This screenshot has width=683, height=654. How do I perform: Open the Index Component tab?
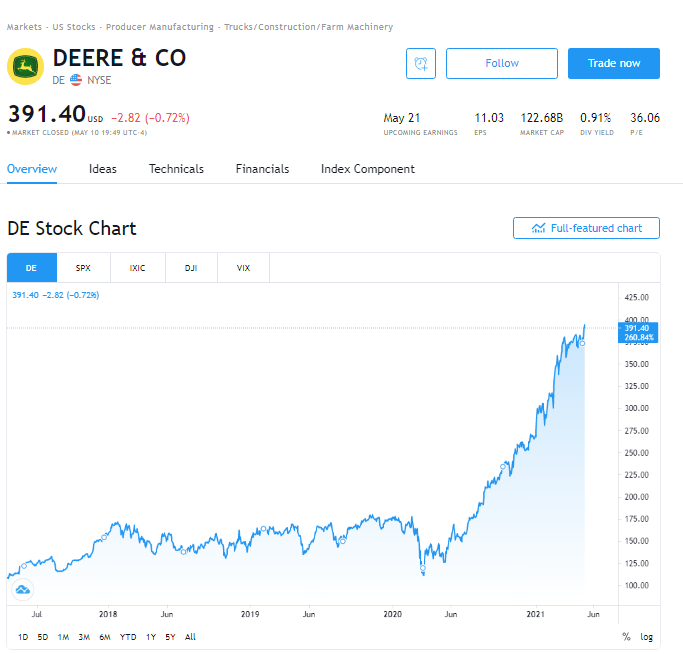tap(368, 169)
